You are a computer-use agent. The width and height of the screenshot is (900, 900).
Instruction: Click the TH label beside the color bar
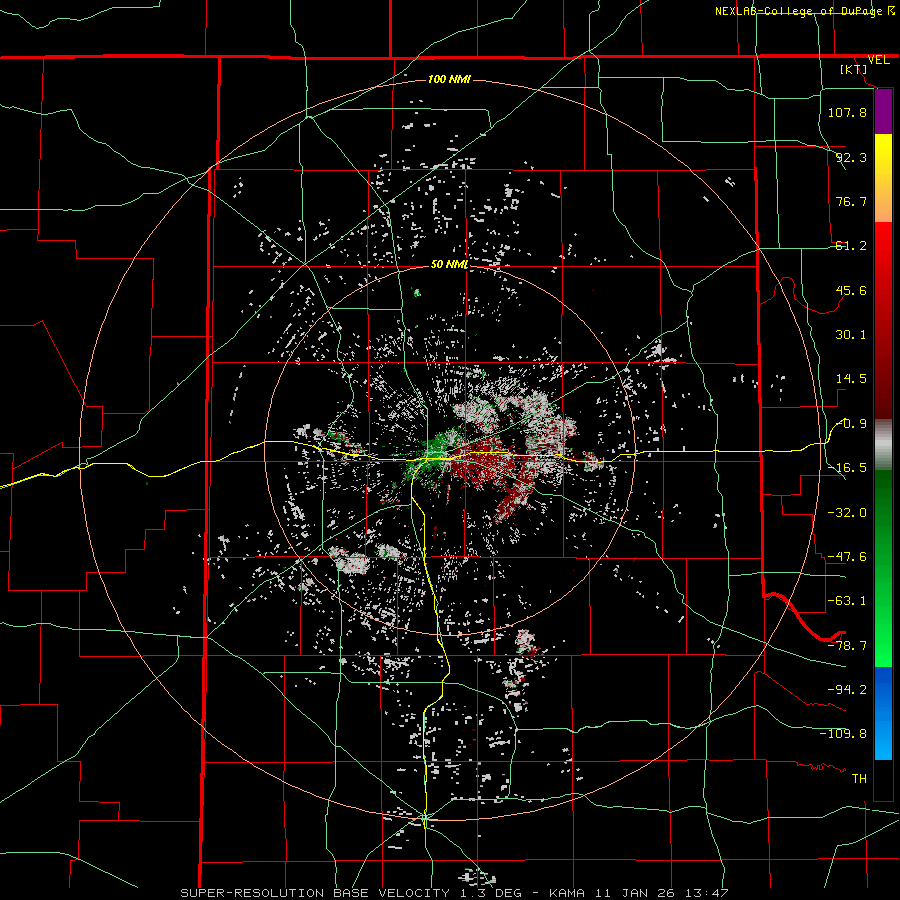tap(859, 778)
